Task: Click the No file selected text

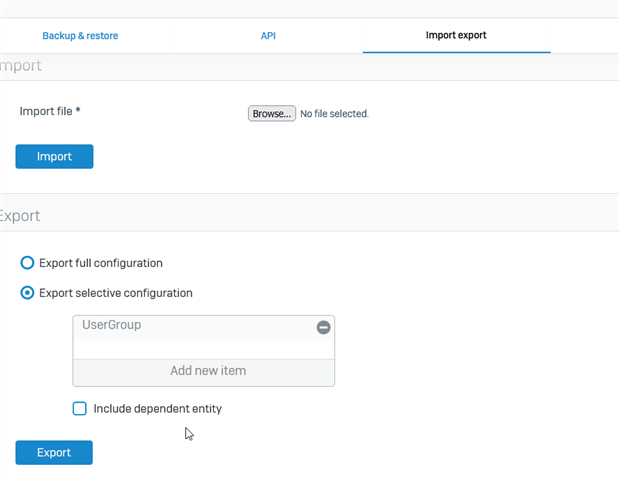Action: [334, 114]
